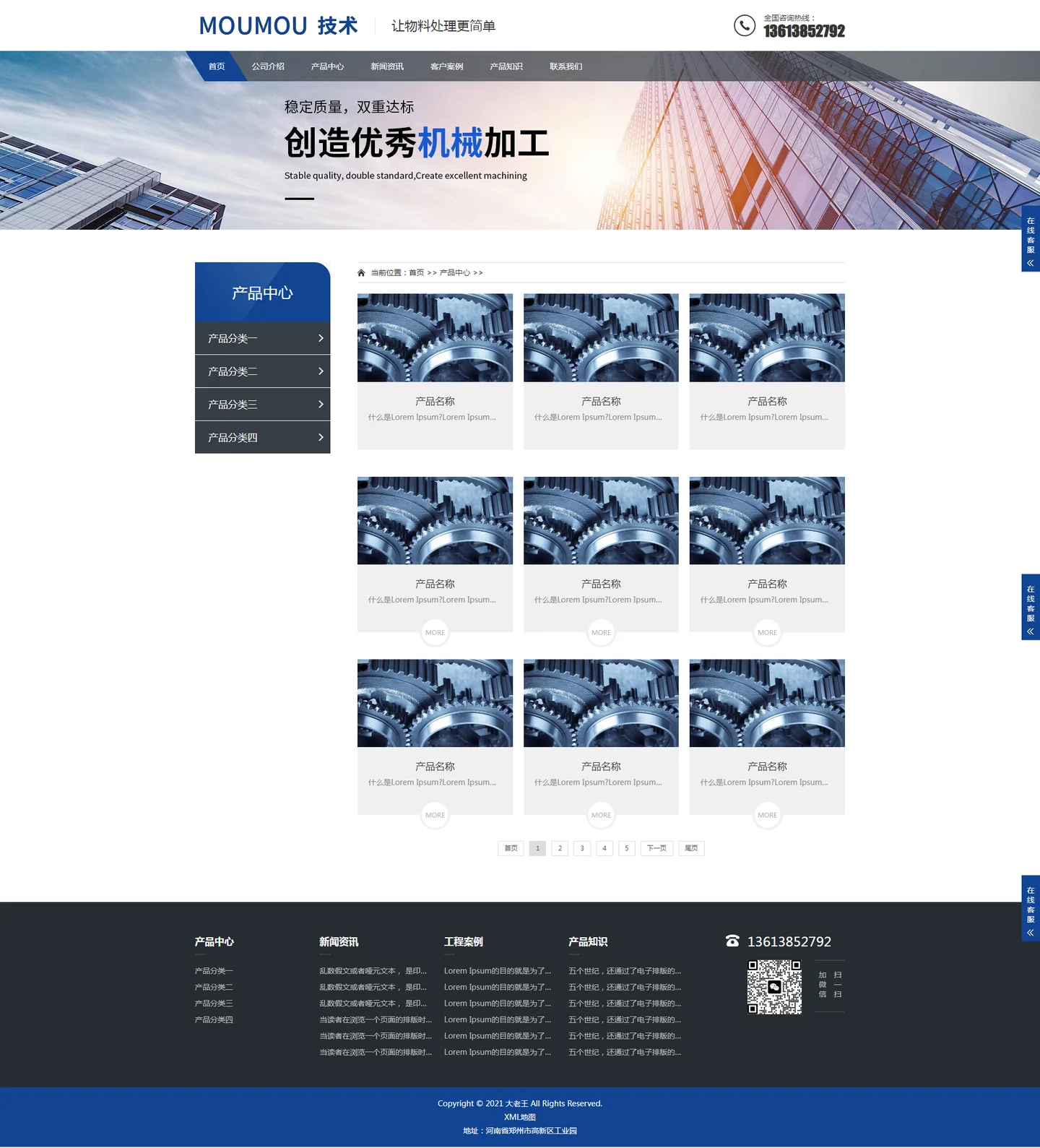Select 产品分类三 in the sidebar
The height and width of the screenshot is (1148, 1040).
coord(262,405)
